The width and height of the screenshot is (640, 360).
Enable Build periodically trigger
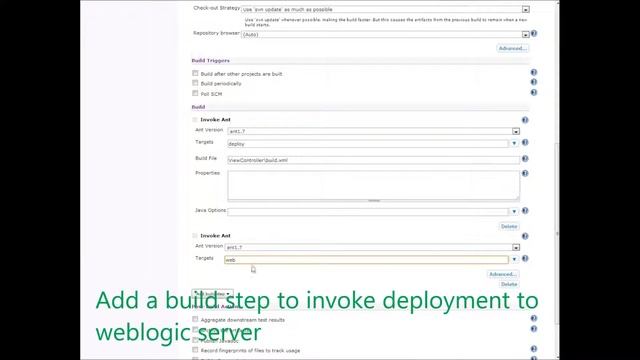pyautogui.click(x=195, y=83)
